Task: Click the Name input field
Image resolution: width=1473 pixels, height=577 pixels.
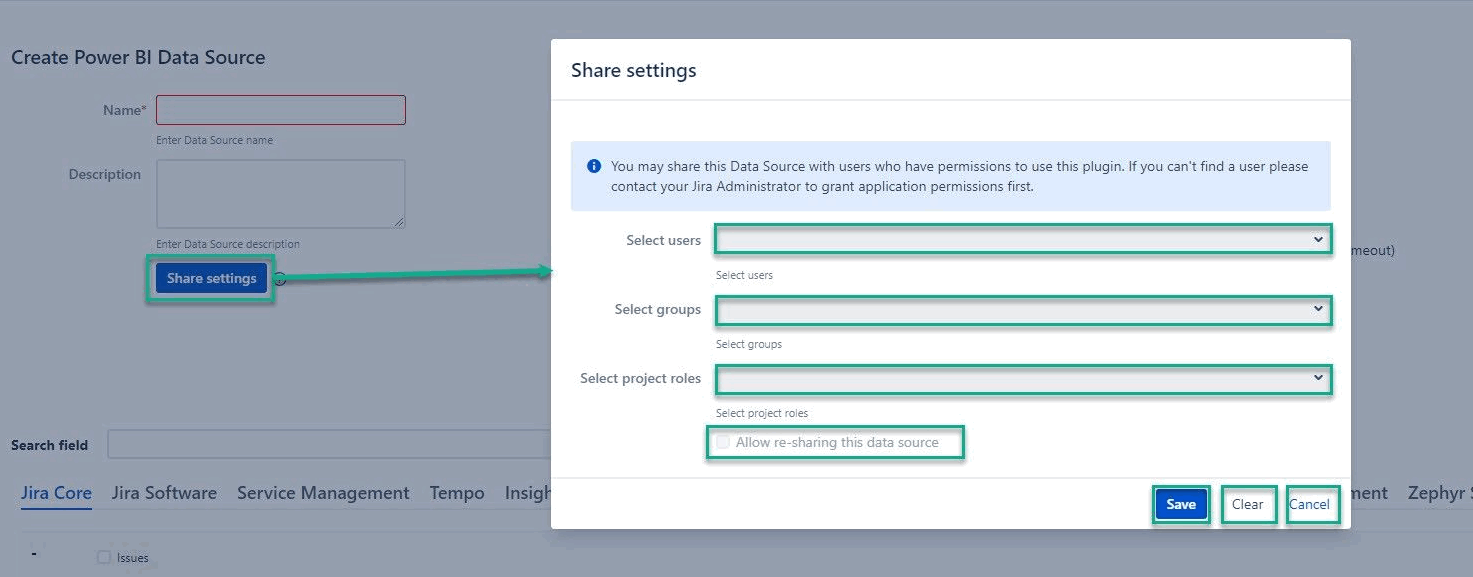Action: pyautogui.click(x=280, y=109)
